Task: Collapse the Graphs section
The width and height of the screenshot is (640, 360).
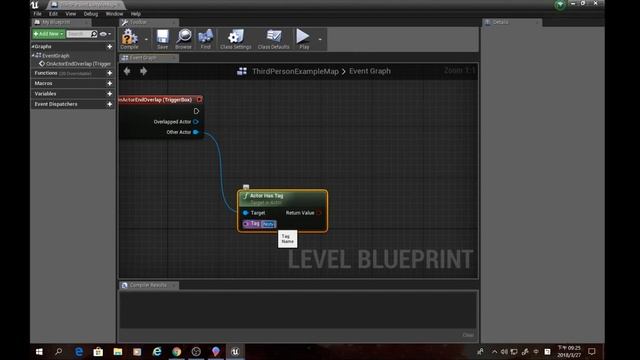Action: (33, 47)
